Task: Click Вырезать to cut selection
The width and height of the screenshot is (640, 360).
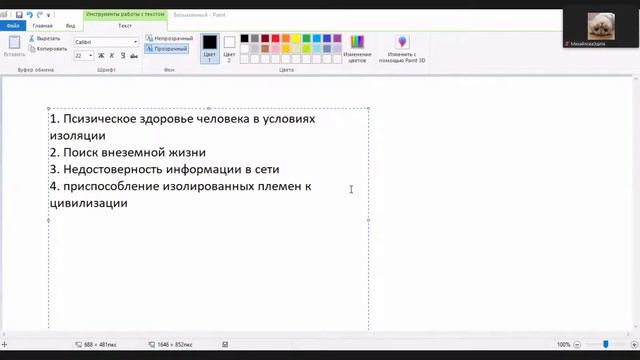Action: pos(44,38)
